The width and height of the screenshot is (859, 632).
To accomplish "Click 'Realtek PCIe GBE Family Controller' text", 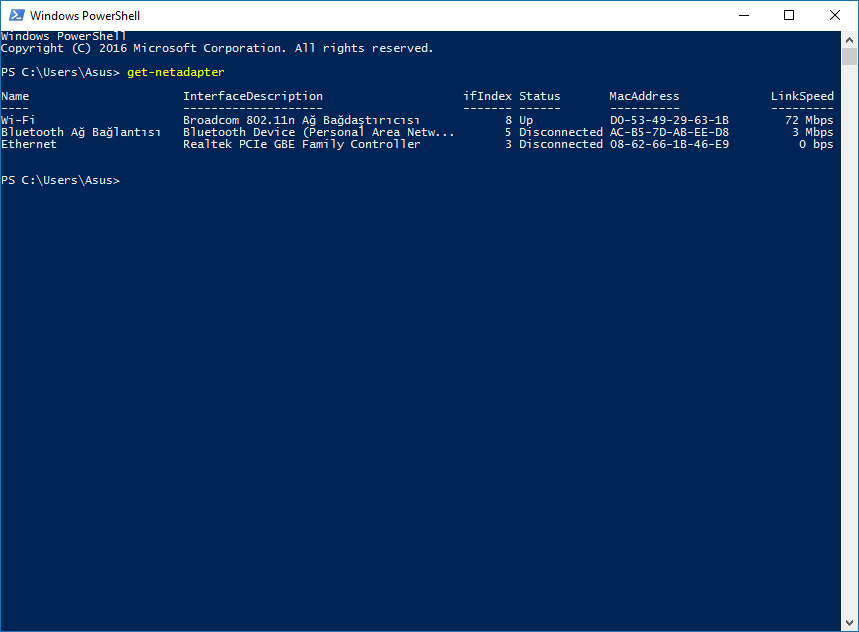I will [302, 145].
